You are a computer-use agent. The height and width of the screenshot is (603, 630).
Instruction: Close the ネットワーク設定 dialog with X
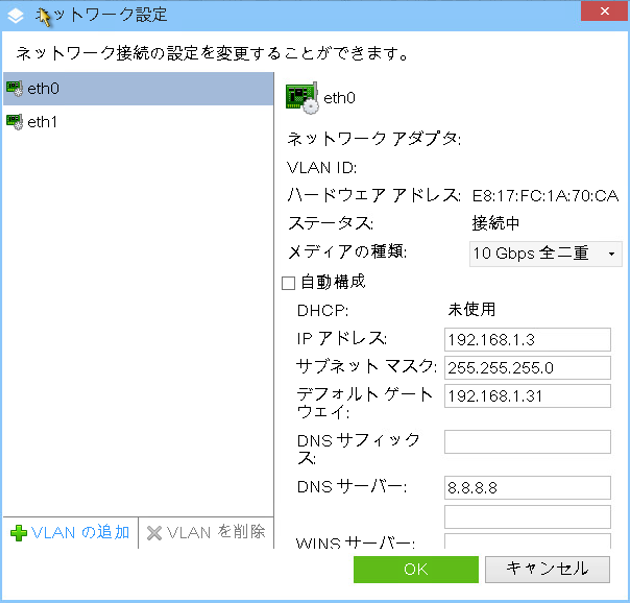coord(605,11)
